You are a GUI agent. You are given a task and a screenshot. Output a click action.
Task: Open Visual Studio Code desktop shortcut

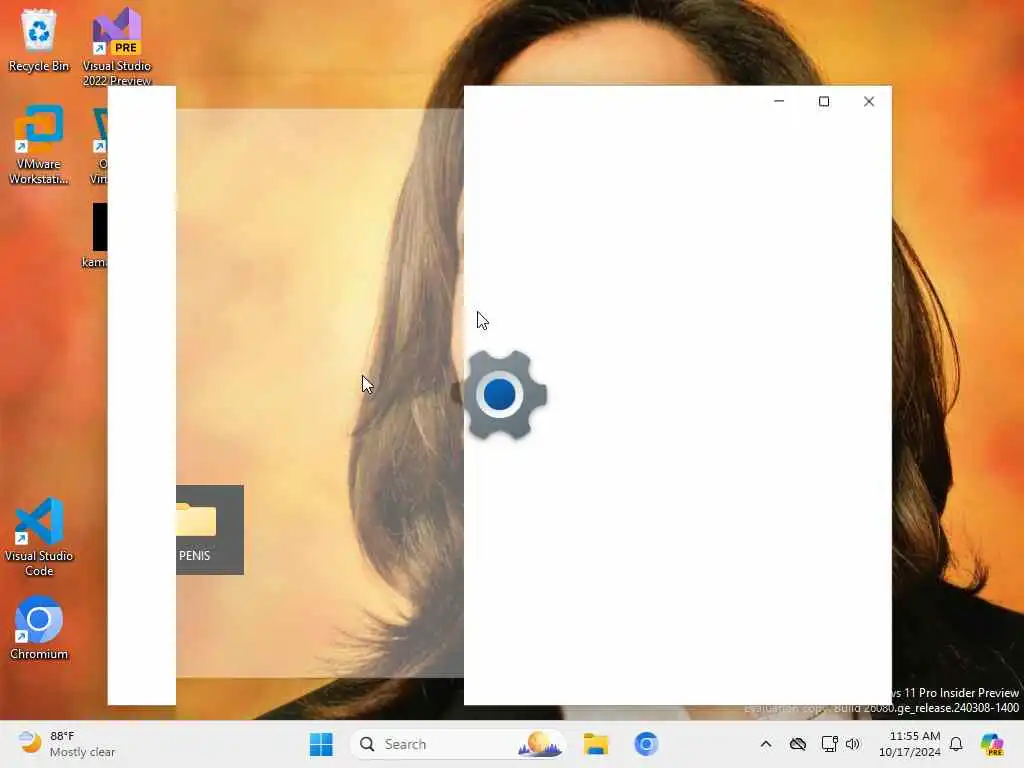tap(39, 537)
